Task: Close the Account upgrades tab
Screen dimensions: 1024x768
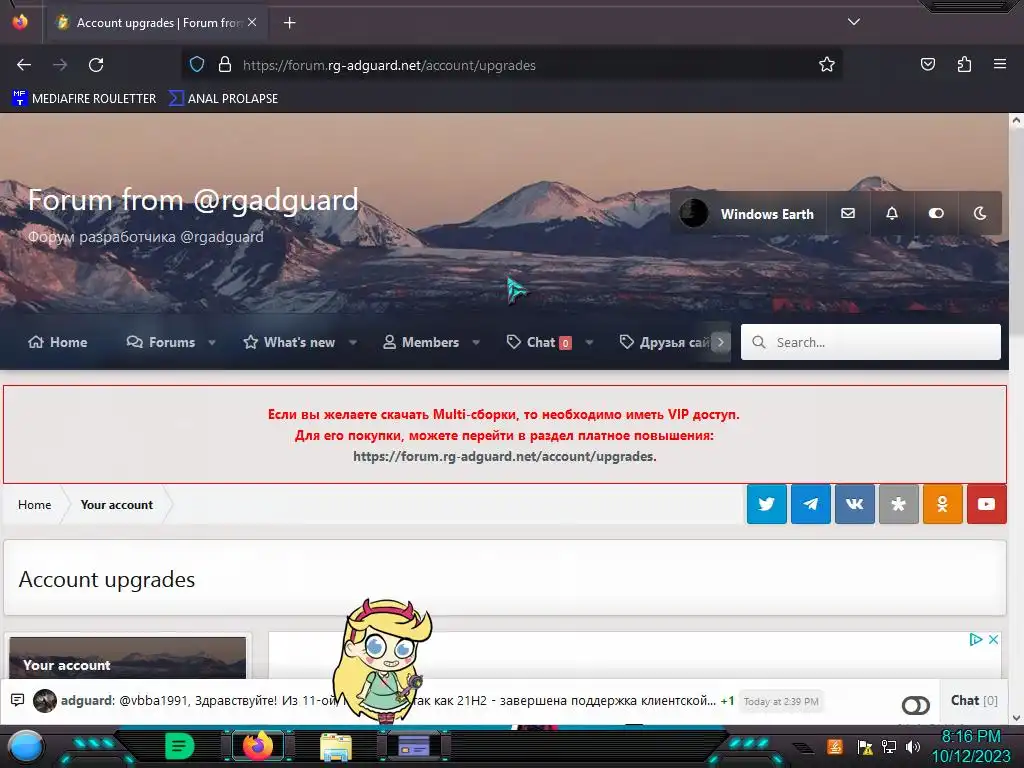Action: click(x=252, y=22)
